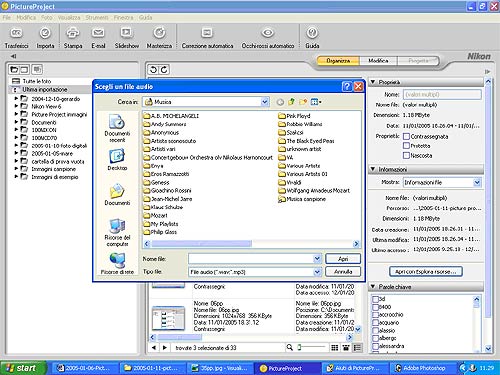Expand the Tipo file audio dropdown
This screenshot has height=375, width=500.
(317, 272)
